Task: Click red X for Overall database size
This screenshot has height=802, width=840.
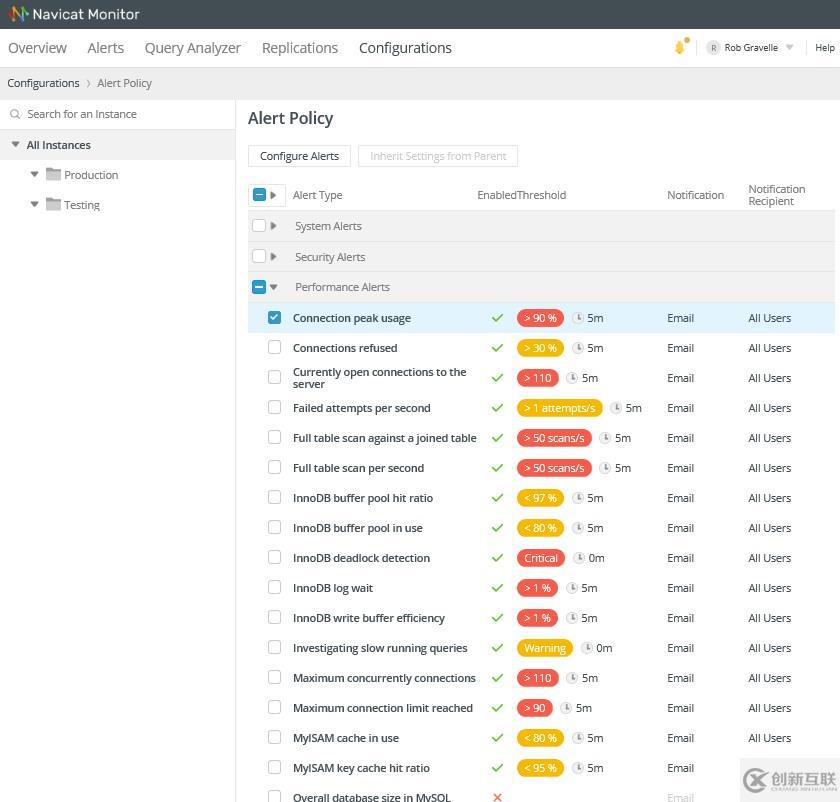Action: 497,797
